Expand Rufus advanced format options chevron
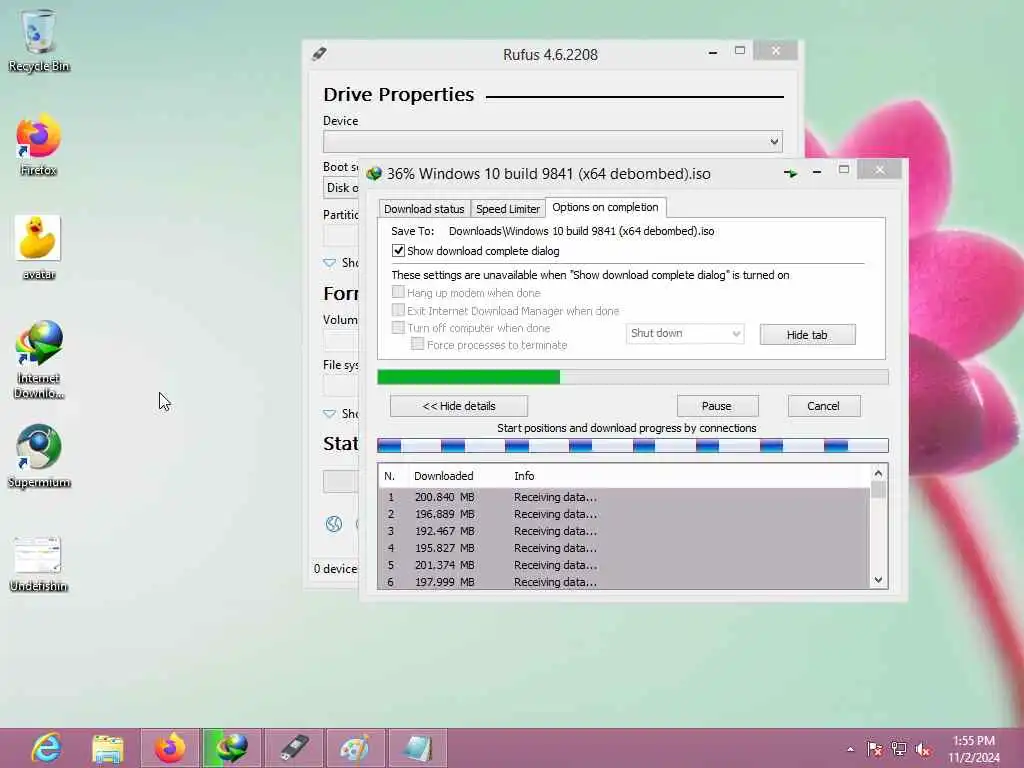Screen dimensions: 1024x768 pyautogui.click(x=329, y=413)
